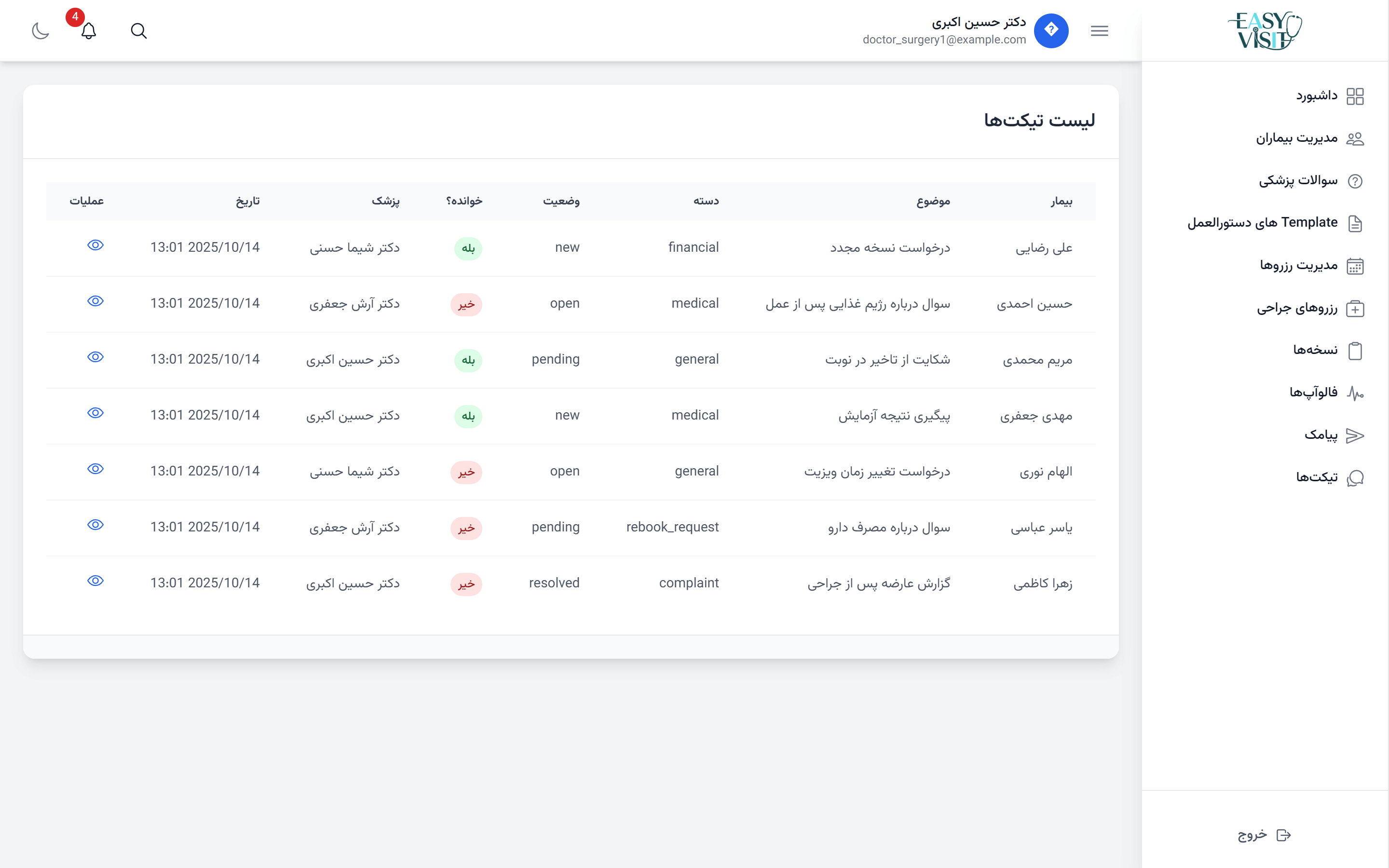Open پیامک in the sidebar
This screenshot has height=868, width=1389.
click(x=1321, y=436)
